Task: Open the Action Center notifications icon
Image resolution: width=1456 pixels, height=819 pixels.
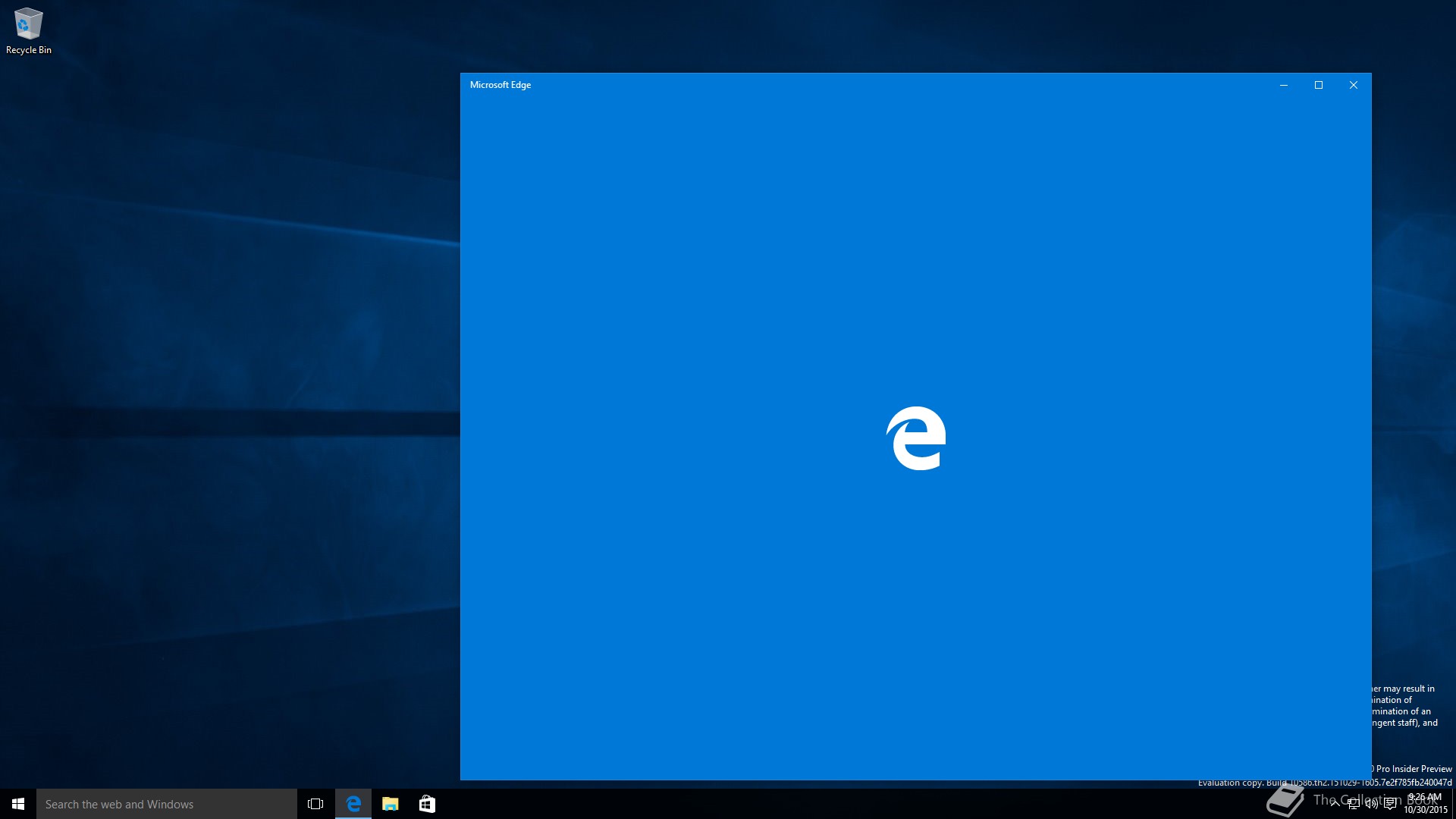Action: click(x=1390, y=804)
